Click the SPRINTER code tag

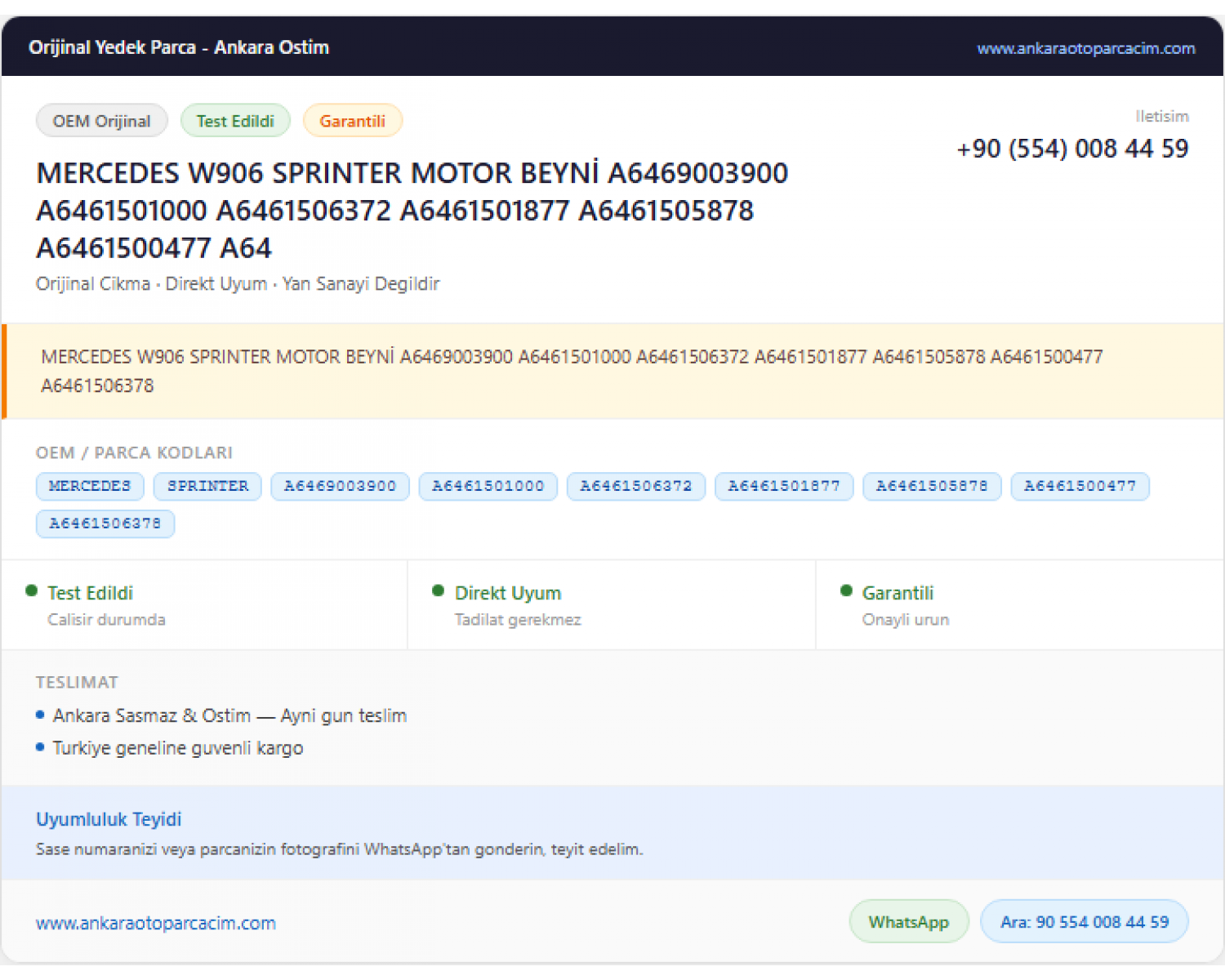(207, 486)
